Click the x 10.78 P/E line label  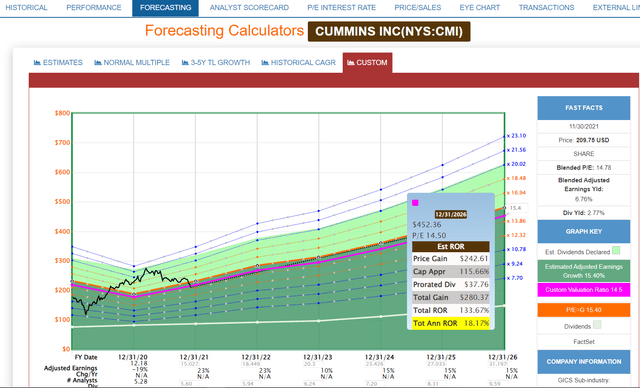(x=516, y=249)
